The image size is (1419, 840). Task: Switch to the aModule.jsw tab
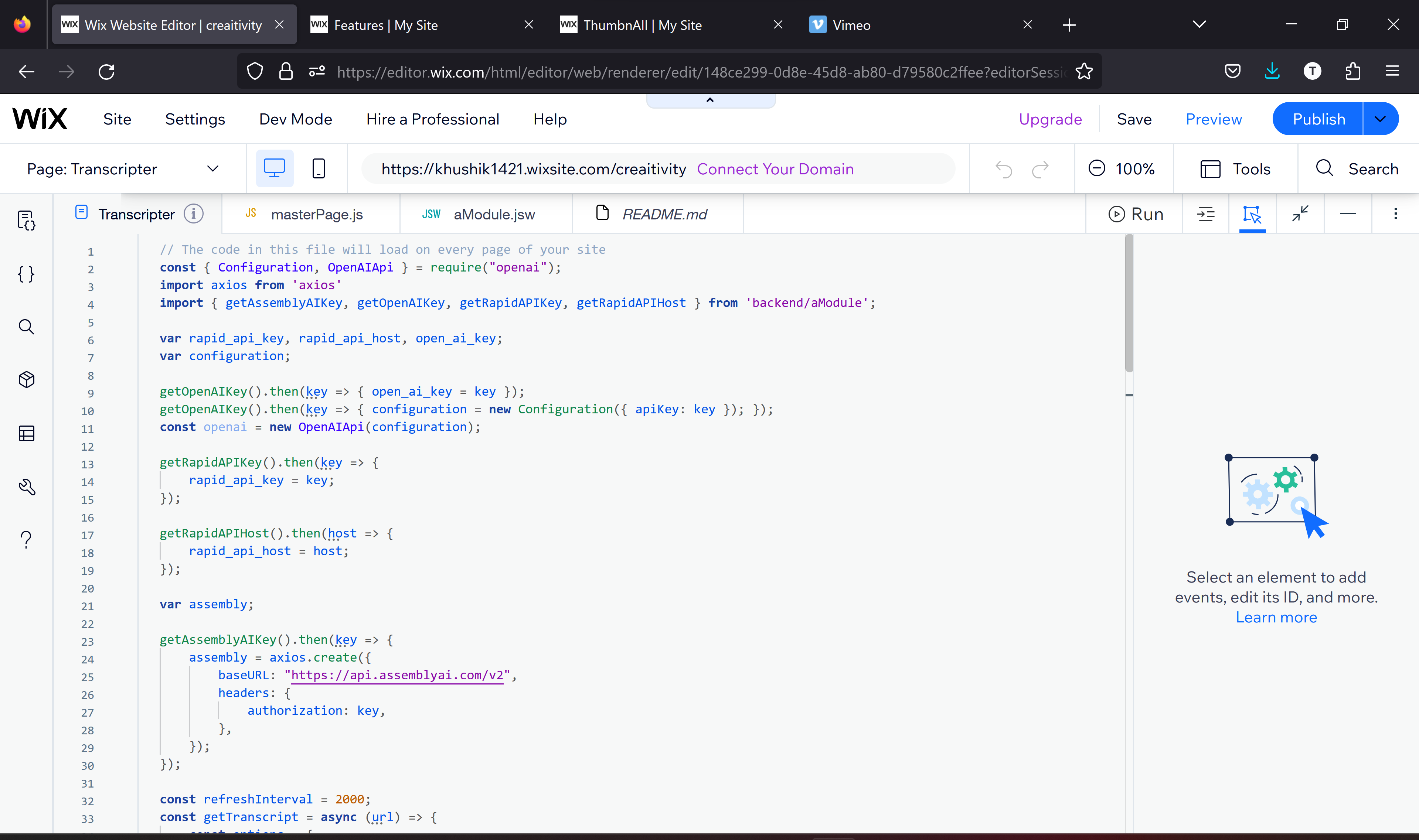493,215
